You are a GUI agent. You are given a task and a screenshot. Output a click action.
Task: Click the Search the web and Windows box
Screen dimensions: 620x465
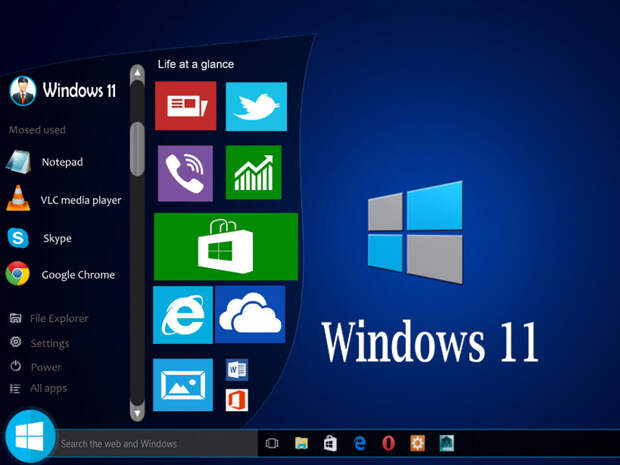pos(156,444)
